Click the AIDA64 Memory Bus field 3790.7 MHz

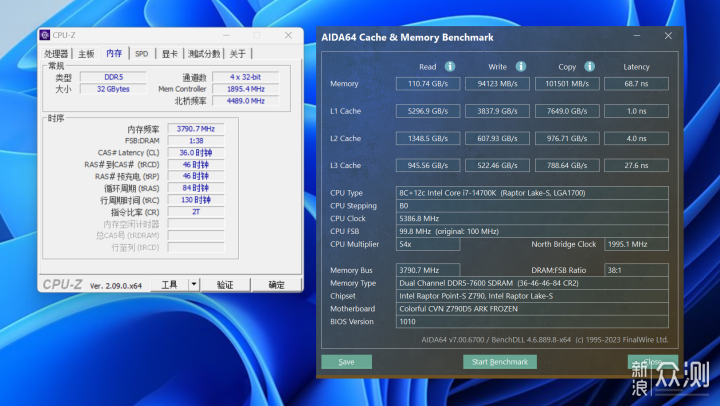(428, 270)
